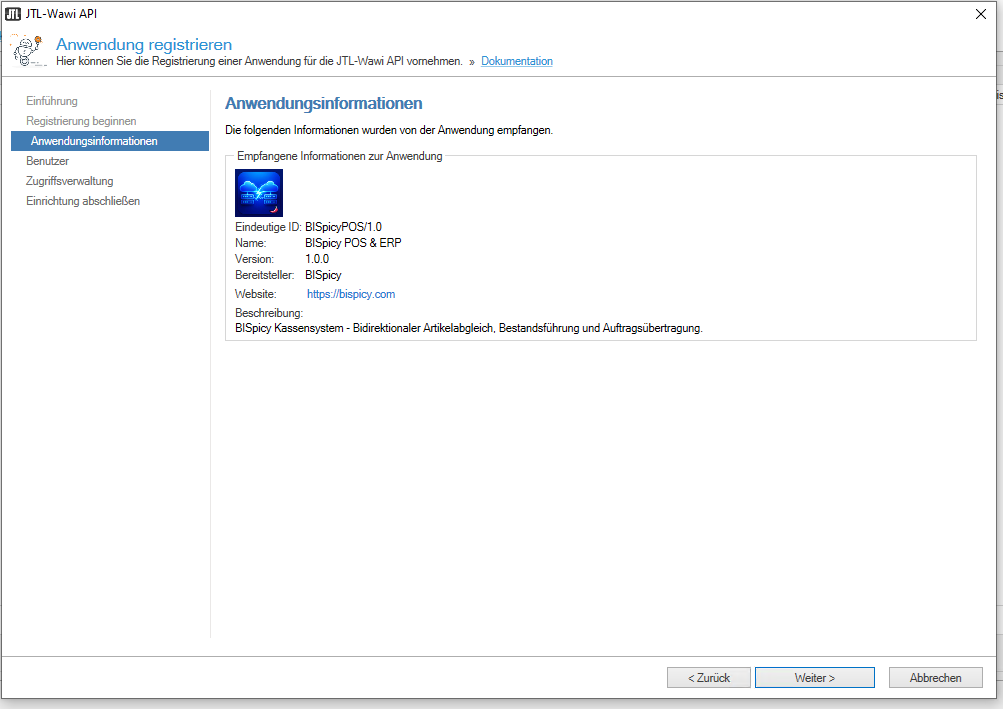Click the BISpicy application logo image
1003x709 pixels.
[259, 193]
